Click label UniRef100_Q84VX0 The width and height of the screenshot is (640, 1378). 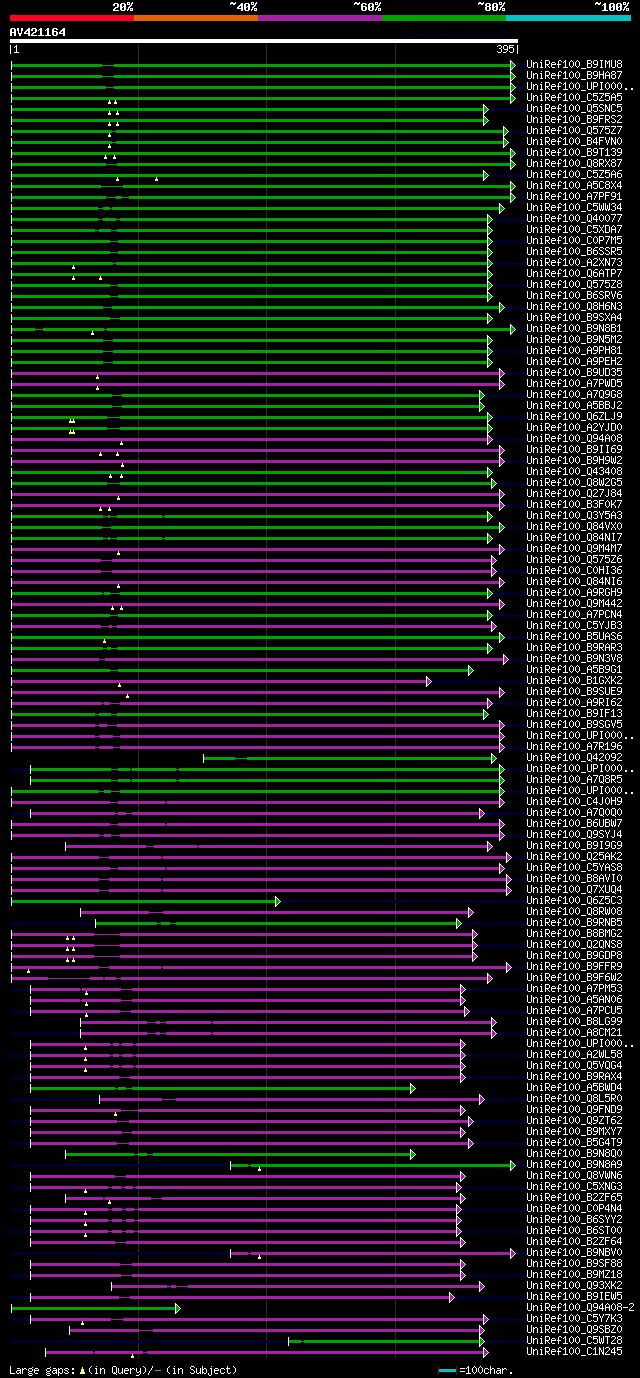(574, 526)
